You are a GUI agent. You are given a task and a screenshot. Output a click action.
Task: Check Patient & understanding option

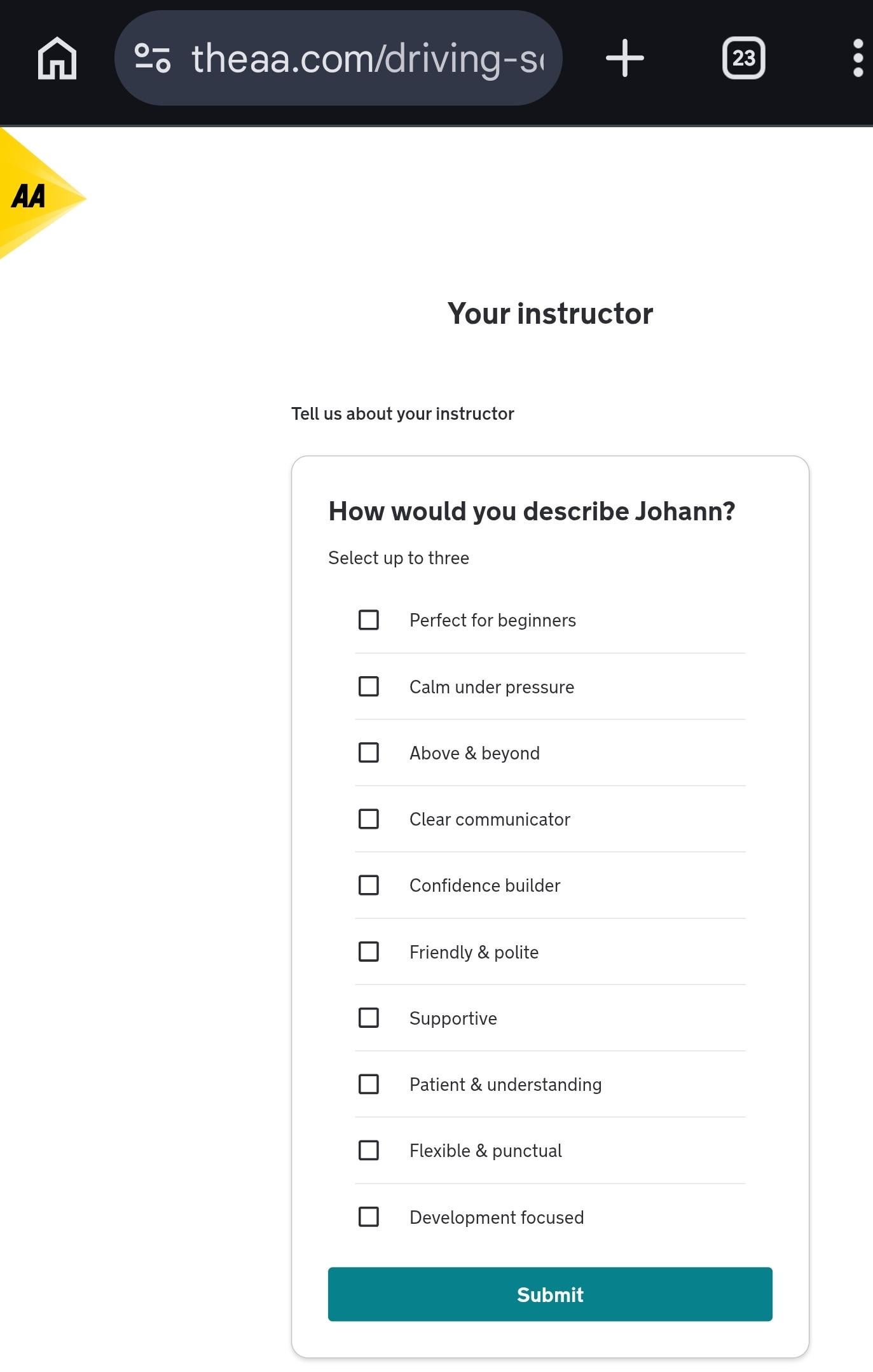click(369, 1084)
